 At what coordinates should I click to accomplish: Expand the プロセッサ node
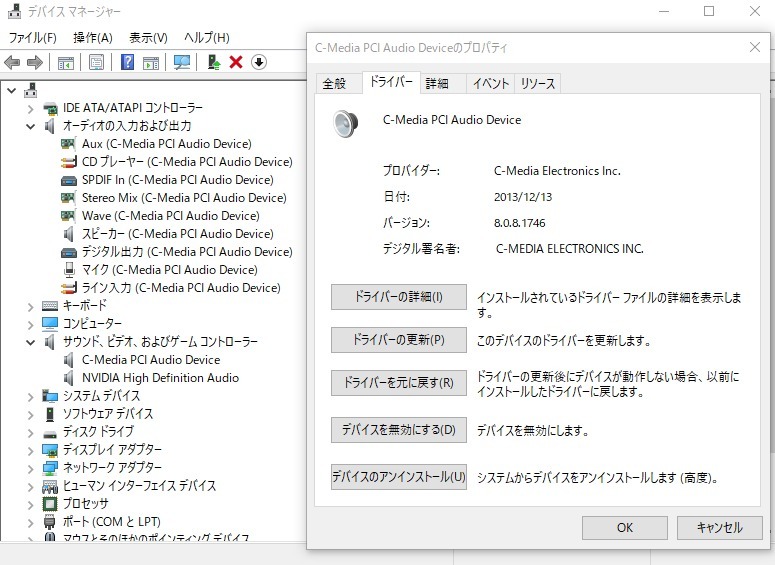[x=31, y=505]
